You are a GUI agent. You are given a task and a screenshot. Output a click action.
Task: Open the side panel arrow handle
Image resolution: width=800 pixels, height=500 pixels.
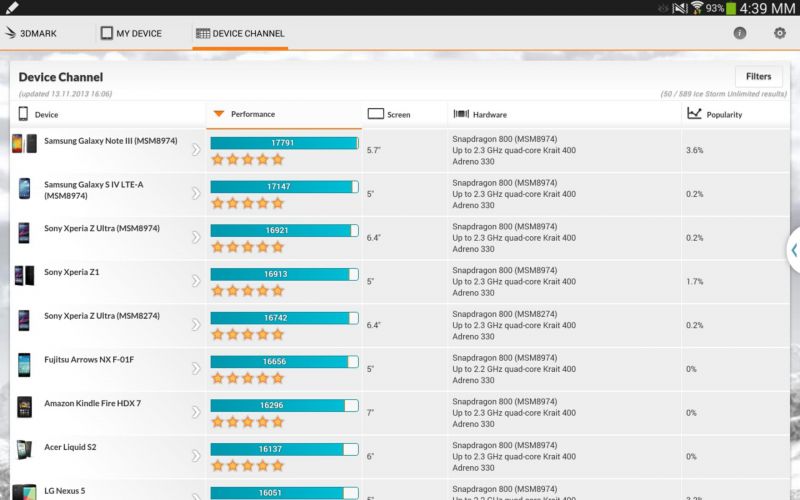794,250
